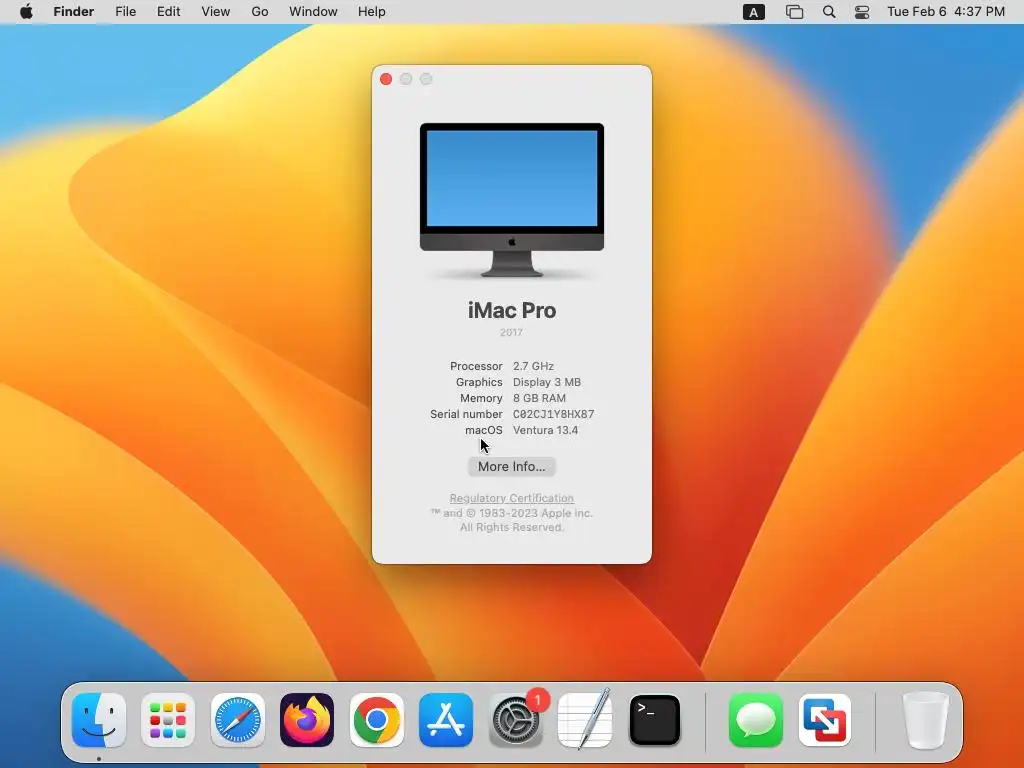Open the Regulatory Certification link
1024x768 pixels.
(x=511, y=498)
